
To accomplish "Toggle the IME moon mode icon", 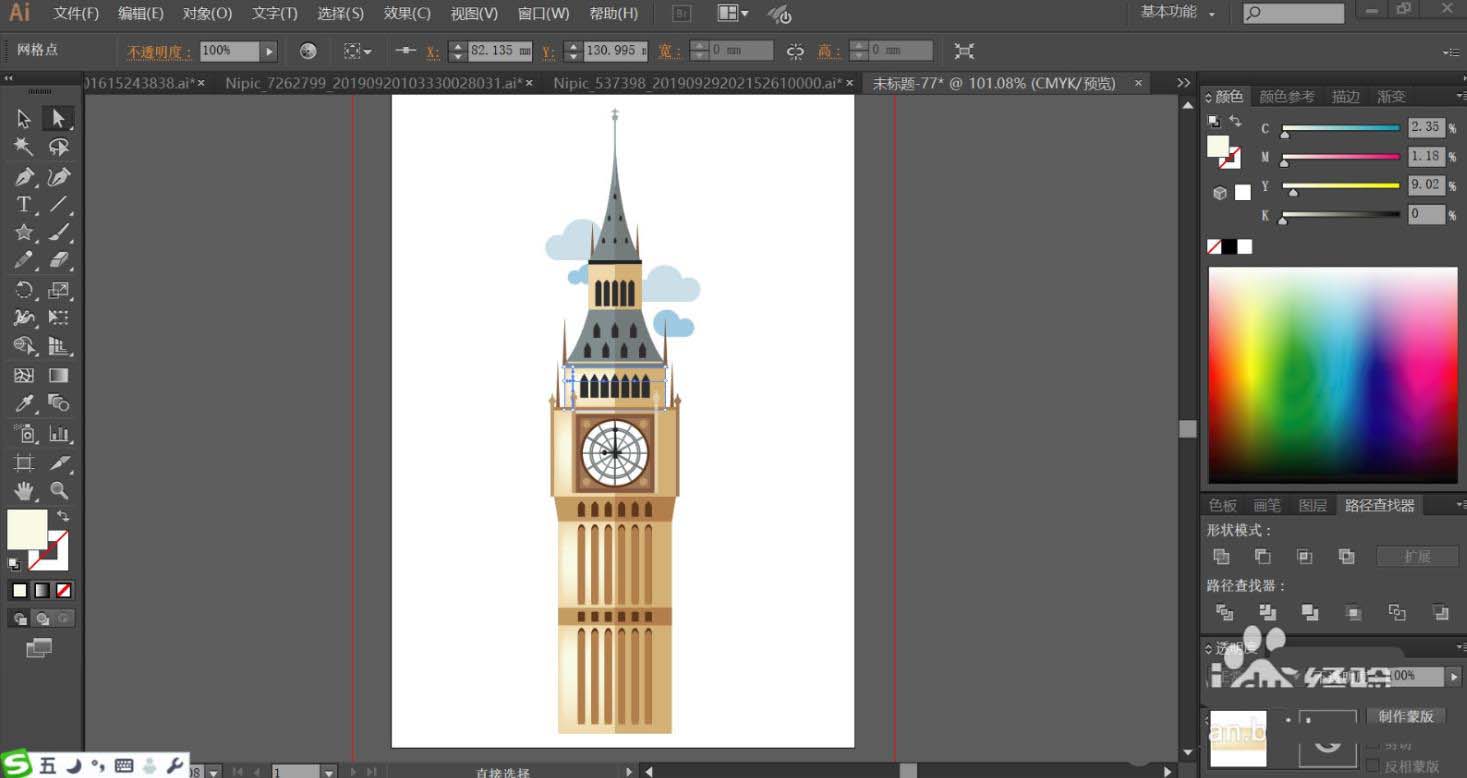I will (74, 766).
